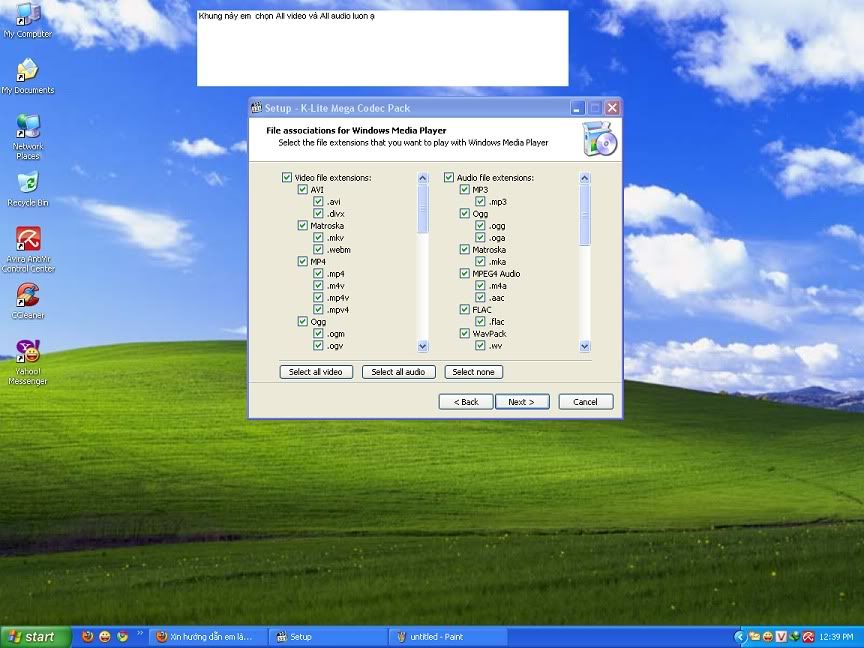The height and width of the screenshot is (648, 864).
Task: Select the Avira AntiVir Control Center icon
Action: pos(28,249)
